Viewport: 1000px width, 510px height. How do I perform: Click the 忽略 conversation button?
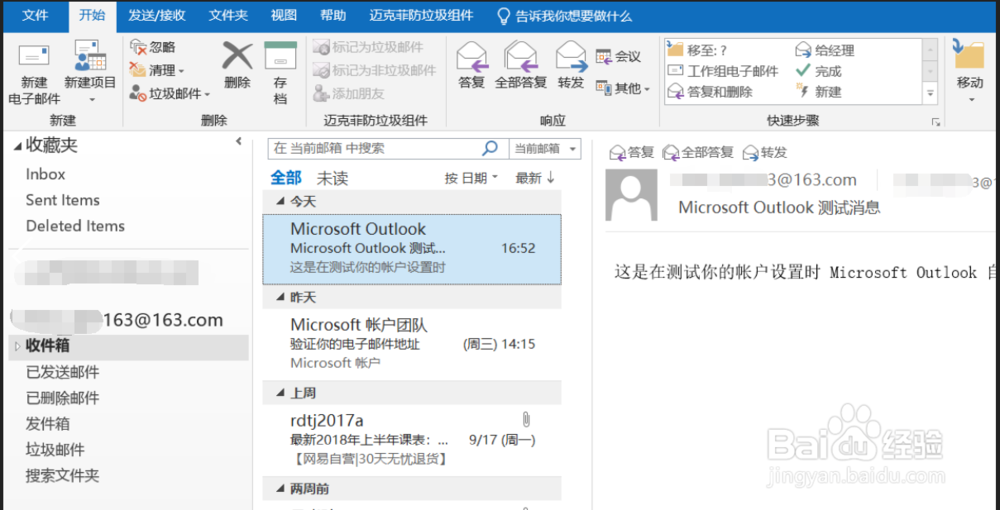click(153, 47)
